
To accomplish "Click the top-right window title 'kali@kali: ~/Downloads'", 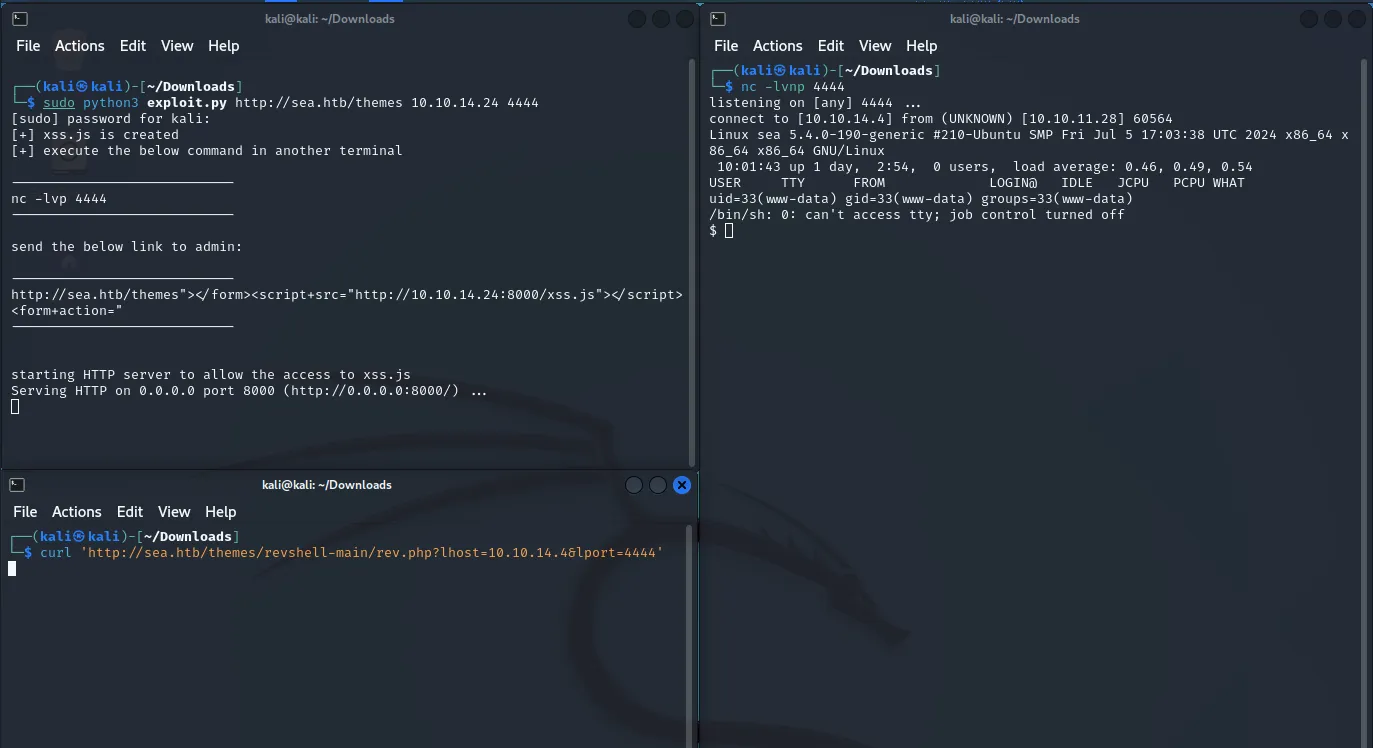I will (1014, 19).
